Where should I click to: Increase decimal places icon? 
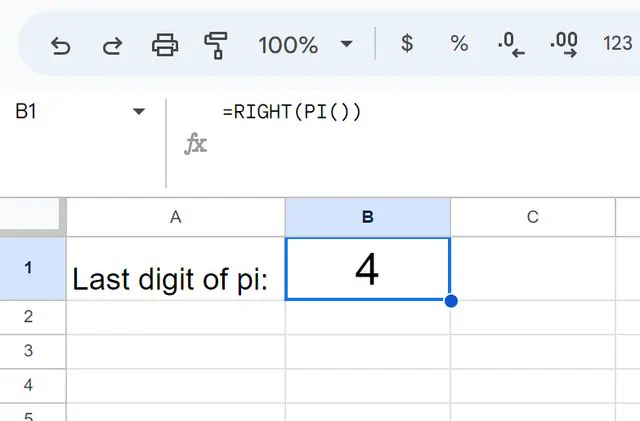(564, 45)
